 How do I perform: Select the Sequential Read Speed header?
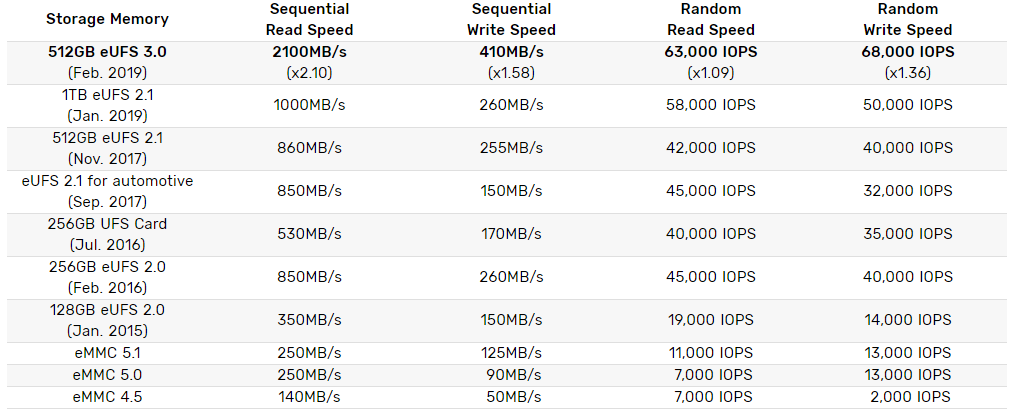pyautogui.click(x=310, y=19)
